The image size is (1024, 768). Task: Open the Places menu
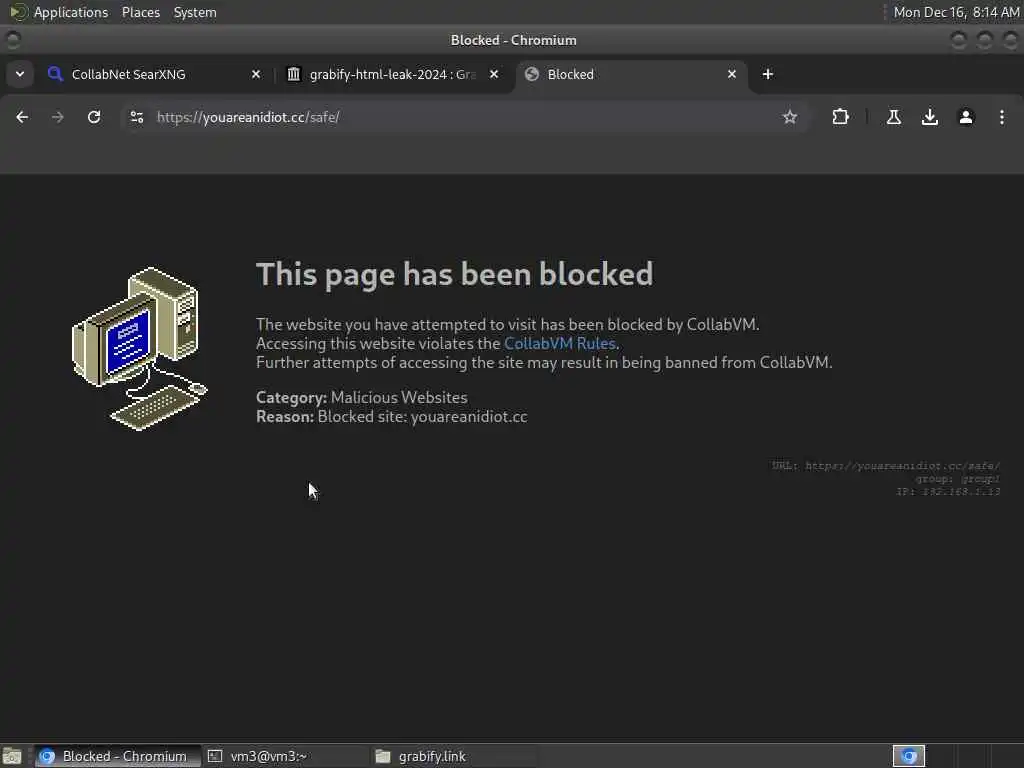(x=141, y=12)
